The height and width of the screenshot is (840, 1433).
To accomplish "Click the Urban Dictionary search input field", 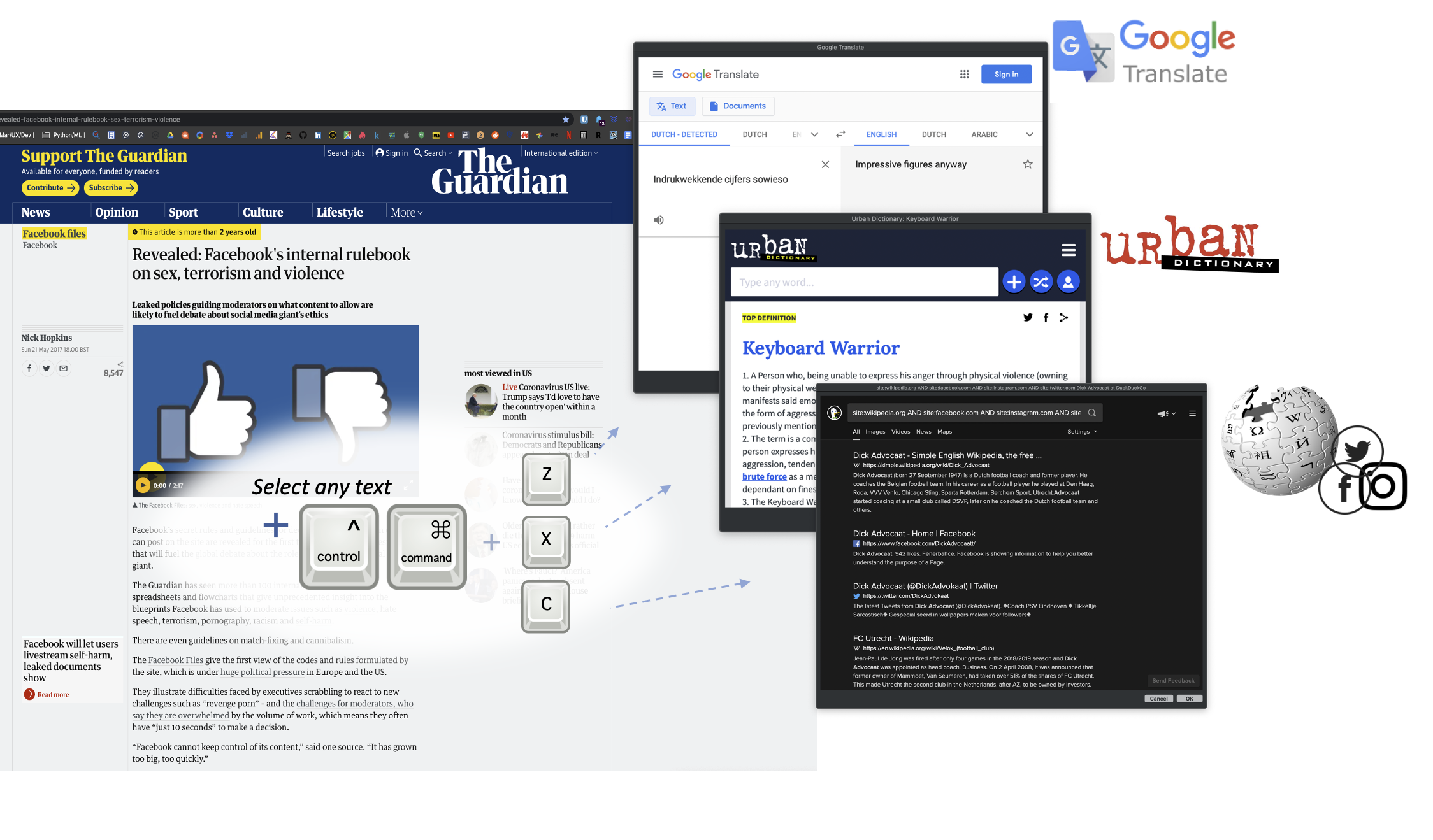I will coord(866,282).
